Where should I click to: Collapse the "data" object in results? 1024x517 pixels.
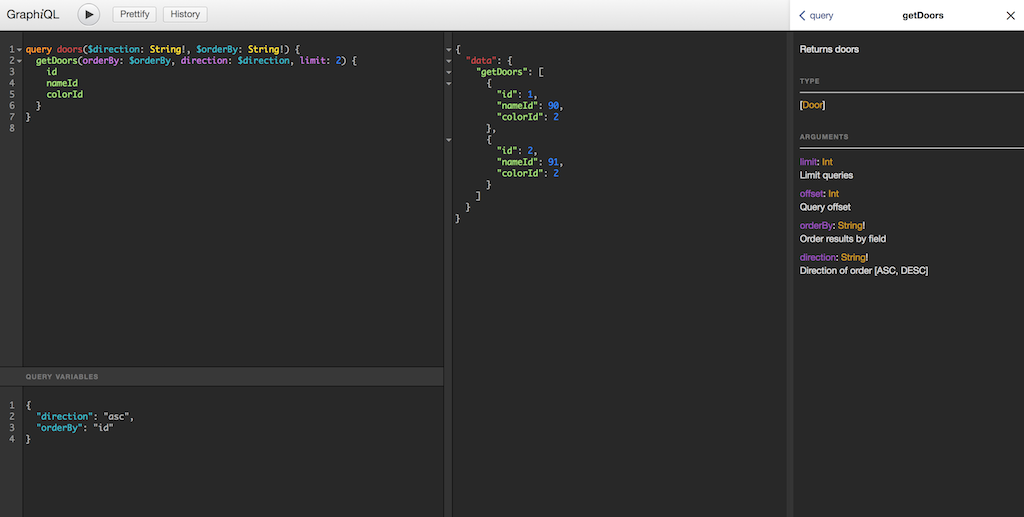448,61
